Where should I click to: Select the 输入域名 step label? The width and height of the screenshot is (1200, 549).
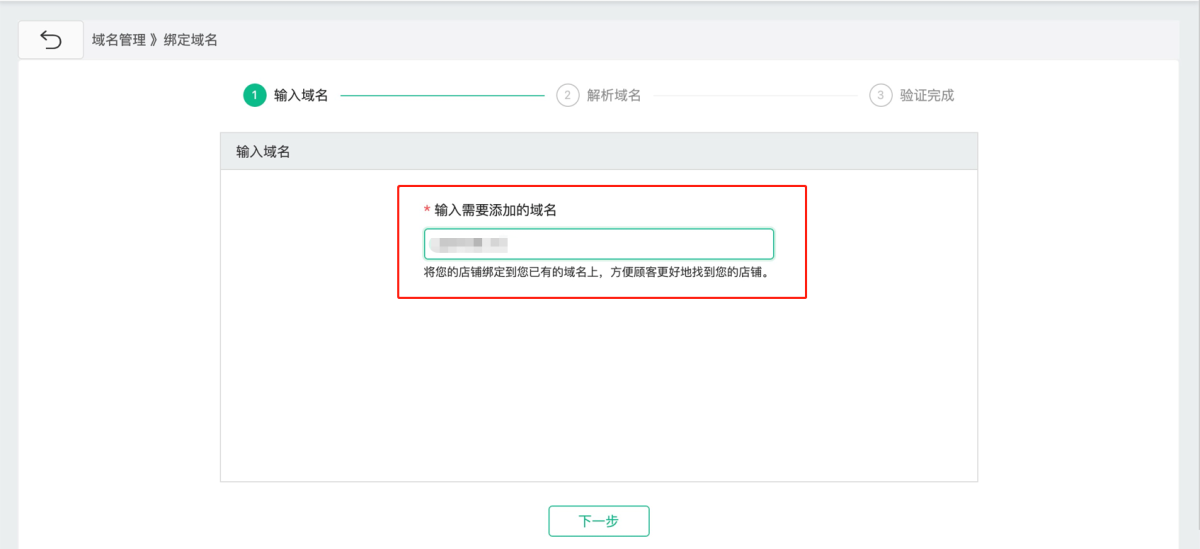[301, 95]
